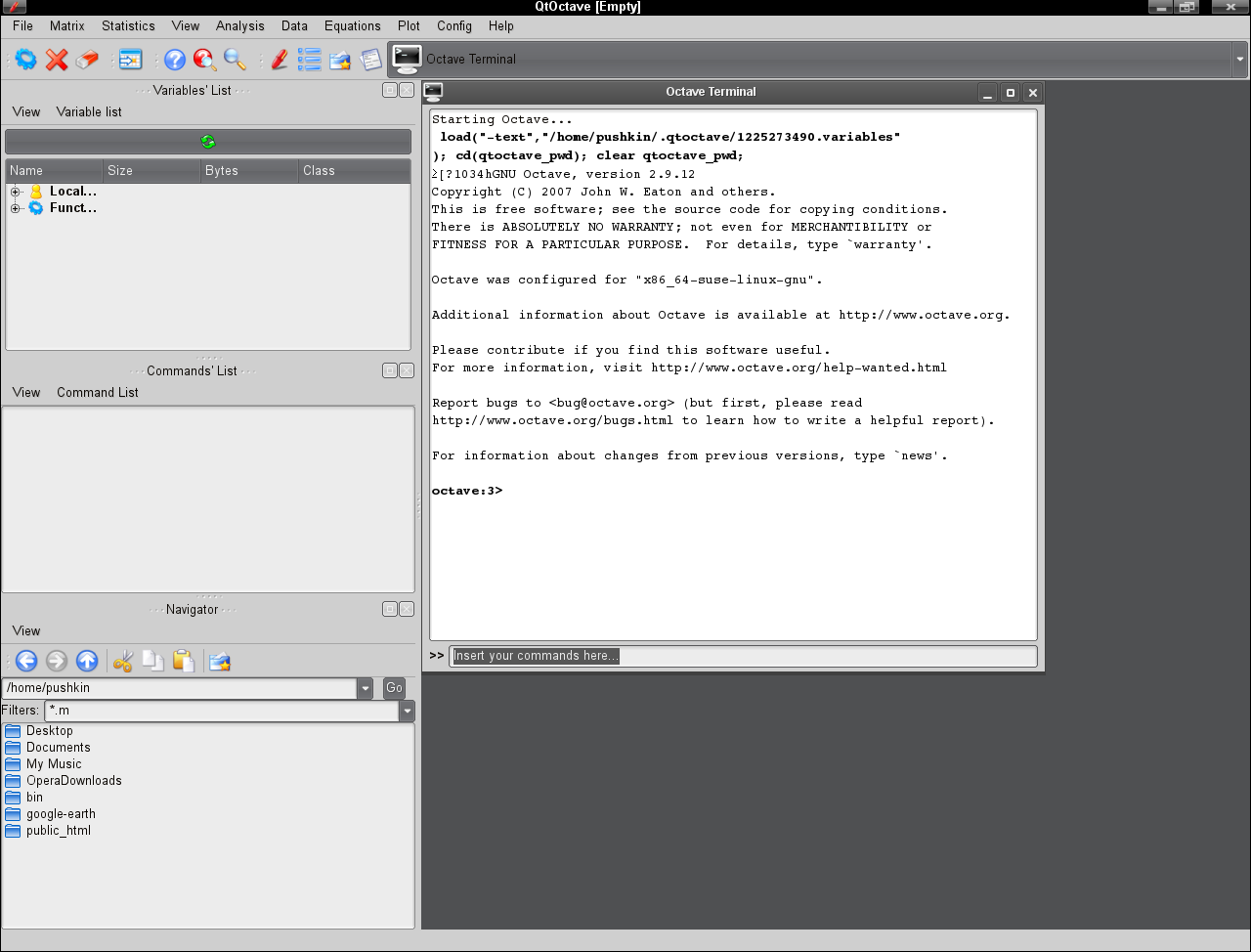Image resolution: width=1251 pixels, height=952 pixels.
Task: Click the paste clipboard icon in Navigator
Action: [x=184, y=662]
